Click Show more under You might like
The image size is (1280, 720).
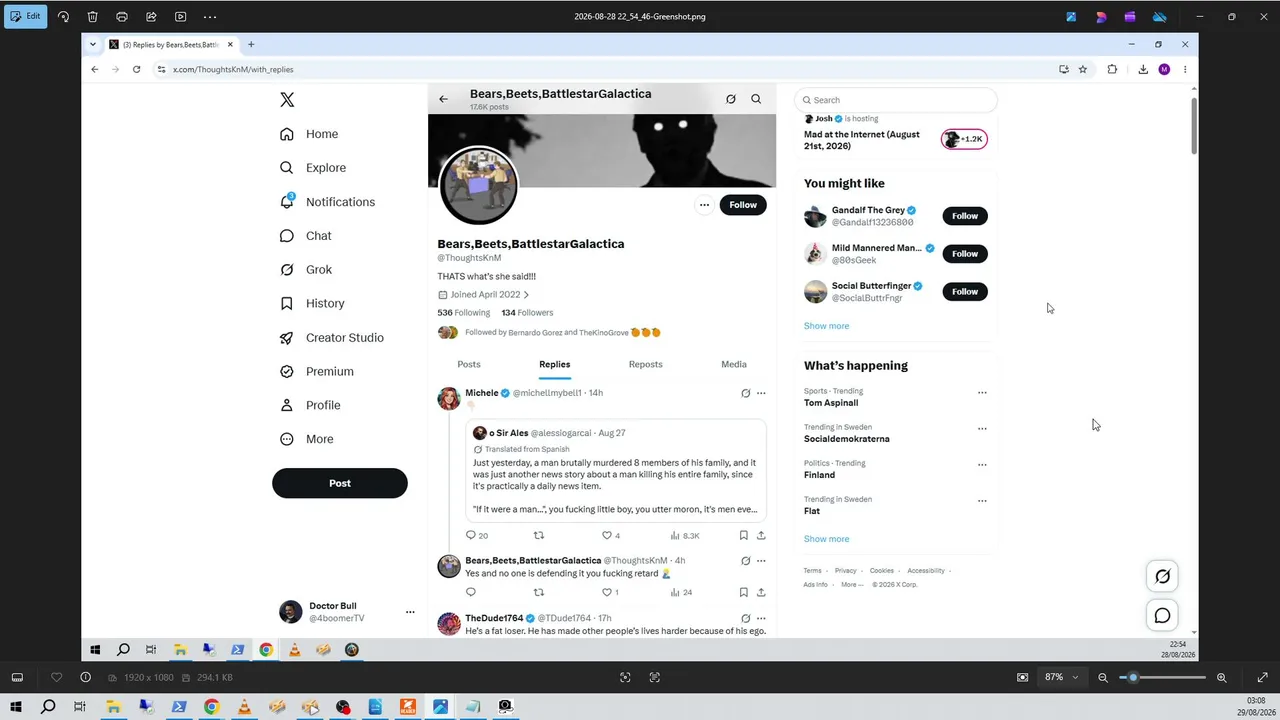pyautogui.click(x=826, y=326)
